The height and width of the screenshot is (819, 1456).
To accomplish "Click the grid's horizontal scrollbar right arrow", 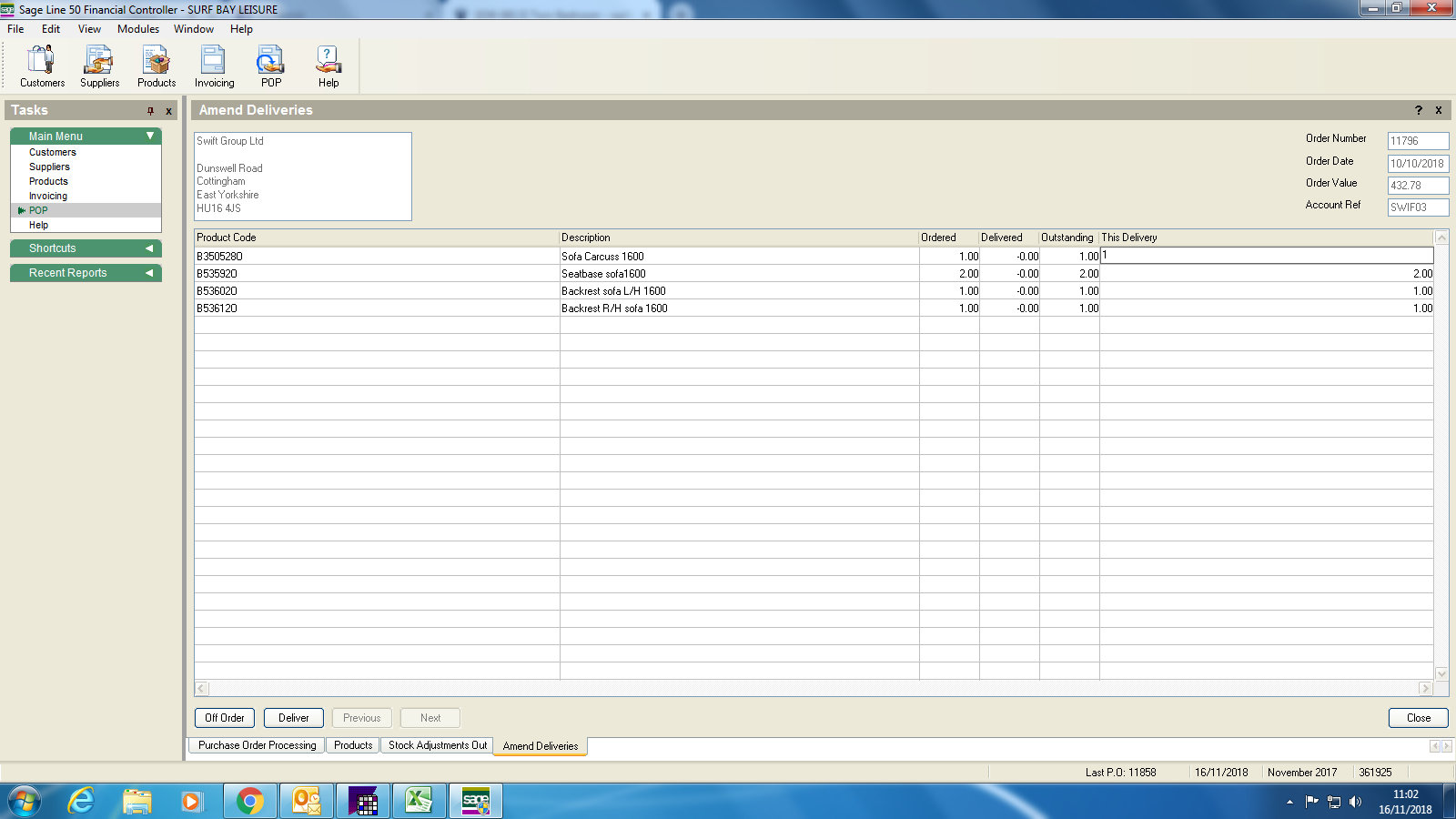I will (x=1426, y=689).
